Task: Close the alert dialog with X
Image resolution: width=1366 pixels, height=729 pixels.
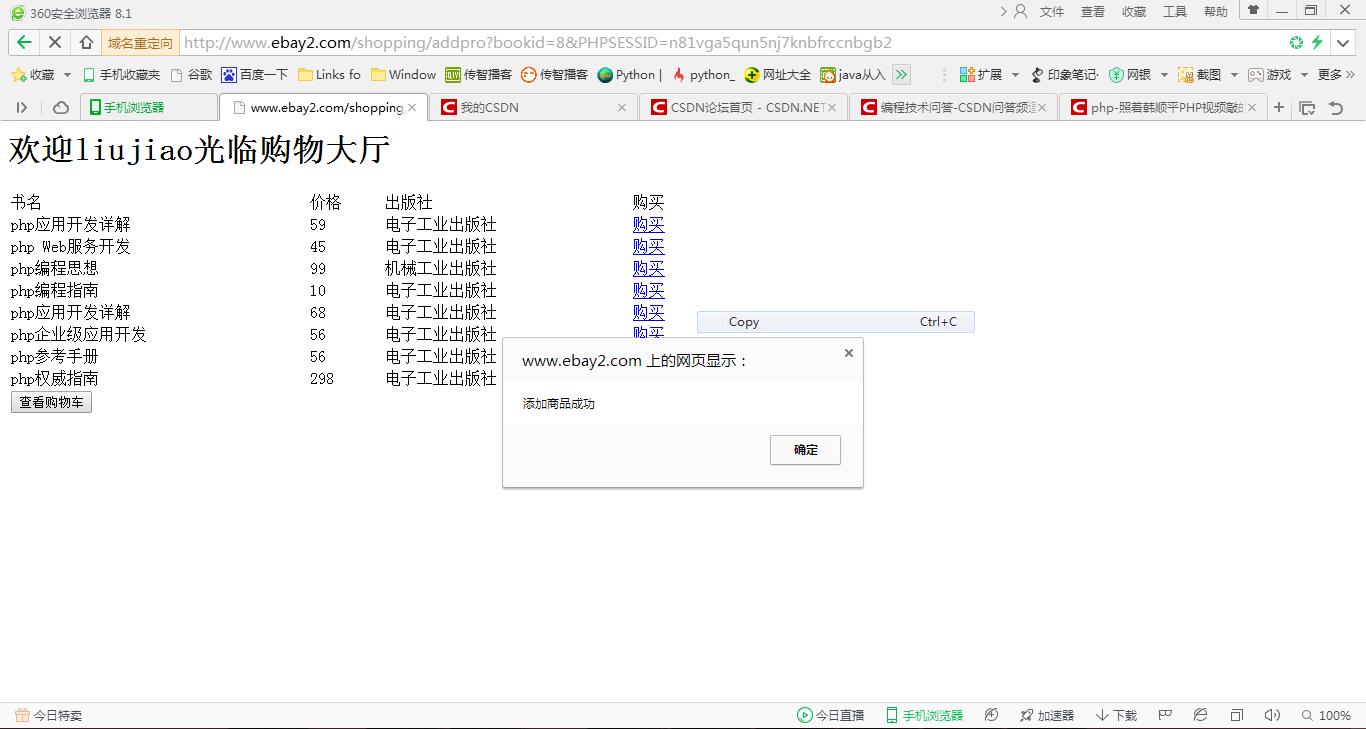Action: [x=848, y=353]
